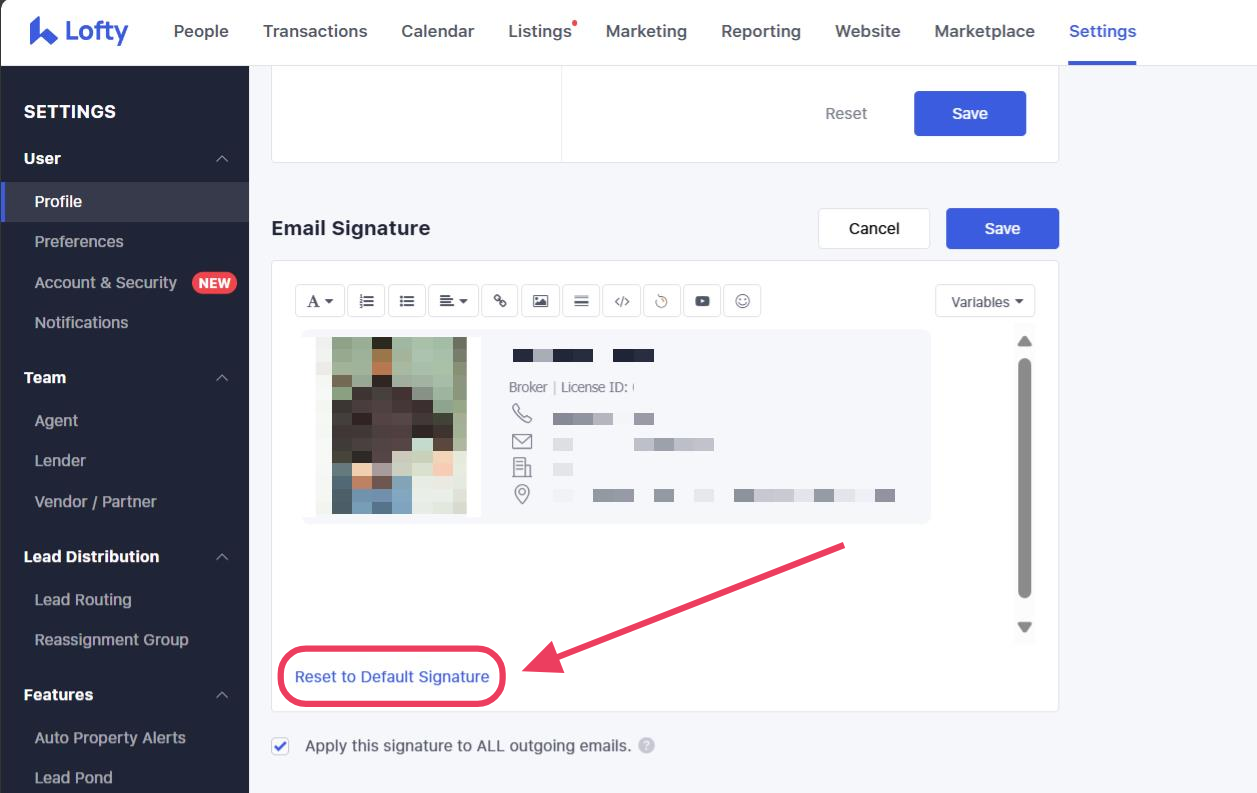This screenshot has height=793, width=1257.
Task: Click the insert video icon
Action: (x=702, y=301)
